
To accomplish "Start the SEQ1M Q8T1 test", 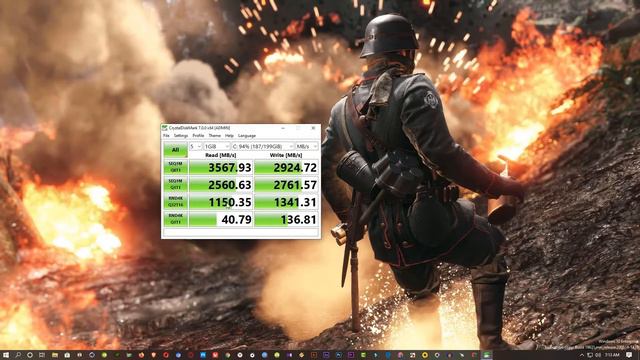I will click(176, 167).
